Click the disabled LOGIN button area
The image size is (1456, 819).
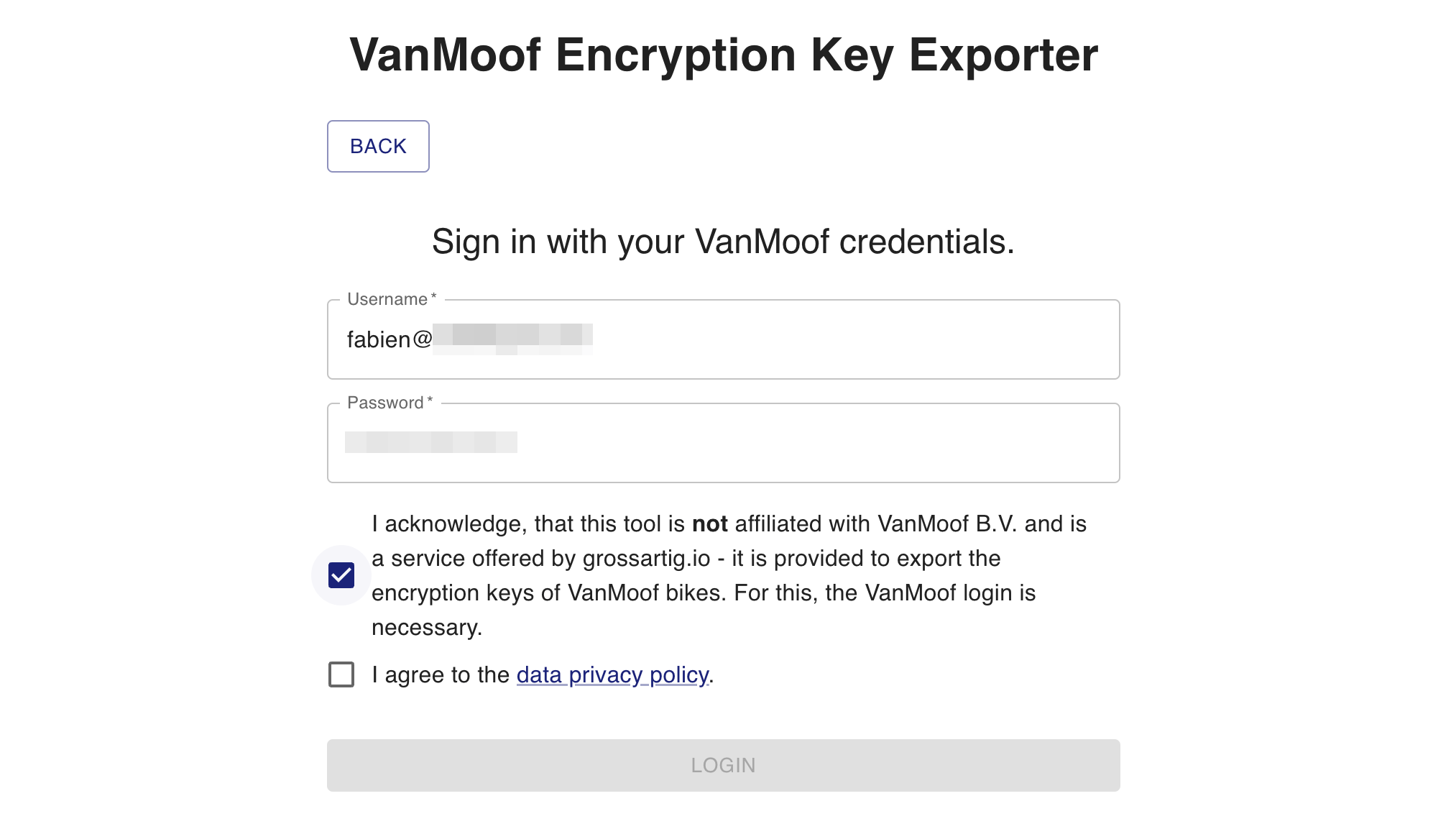[x=722, y=764]
